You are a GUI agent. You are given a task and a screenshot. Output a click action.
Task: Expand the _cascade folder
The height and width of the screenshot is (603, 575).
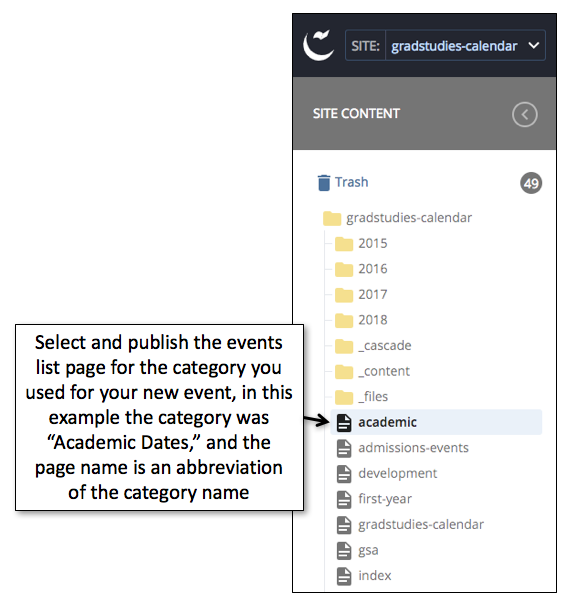coord(373,346)
